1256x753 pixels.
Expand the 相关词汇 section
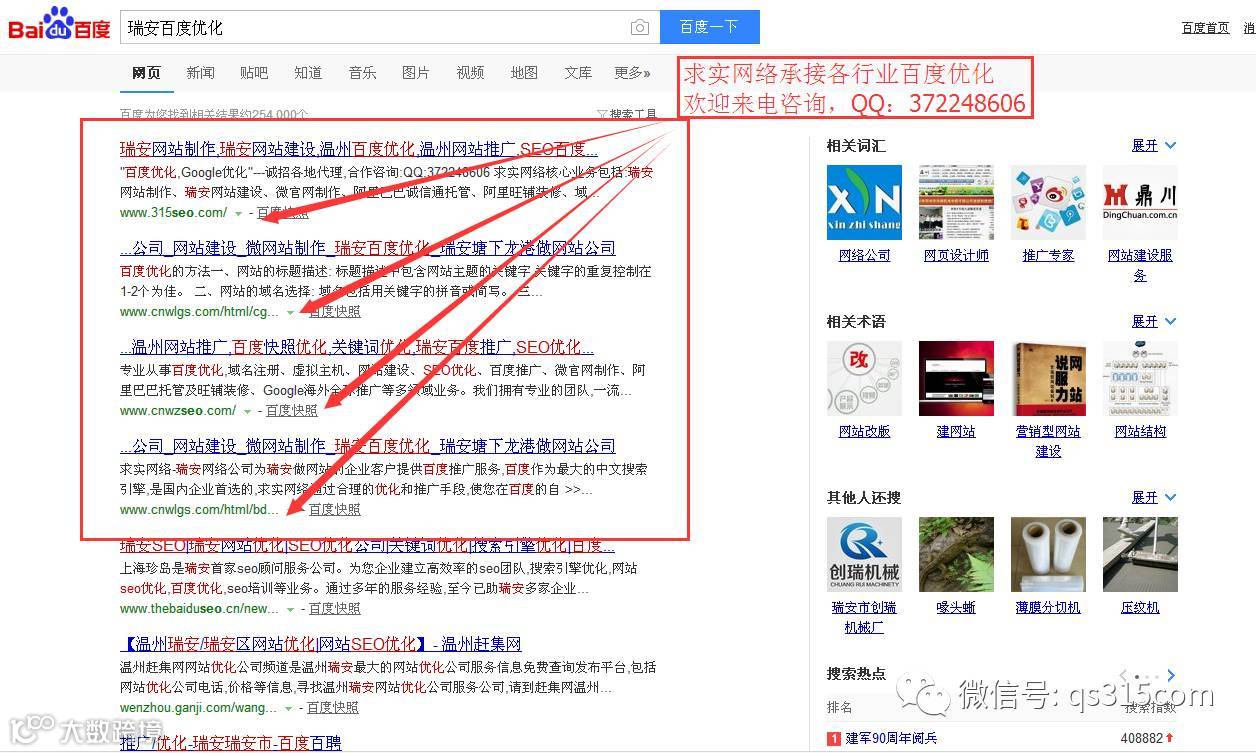pyautogui.click(x=1154, y=146)
